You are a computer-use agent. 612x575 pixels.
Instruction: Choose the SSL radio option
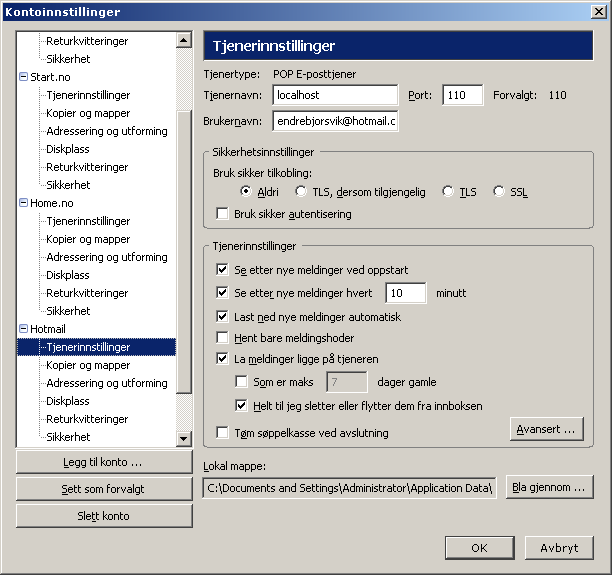pyautogui.click(x=498, y=192)
